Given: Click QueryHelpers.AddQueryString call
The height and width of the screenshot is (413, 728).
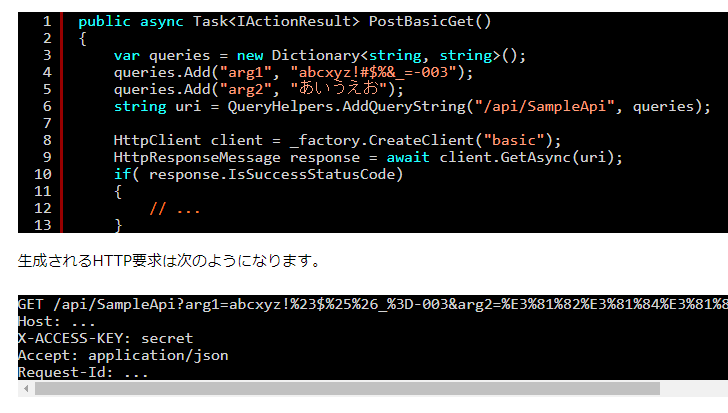Looking at the screenshot, I should click(x=346, y=107).
